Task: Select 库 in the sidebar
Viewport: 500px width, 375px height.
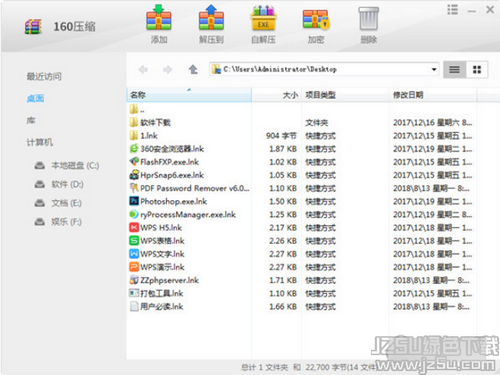Action: (x=31, y=121)
